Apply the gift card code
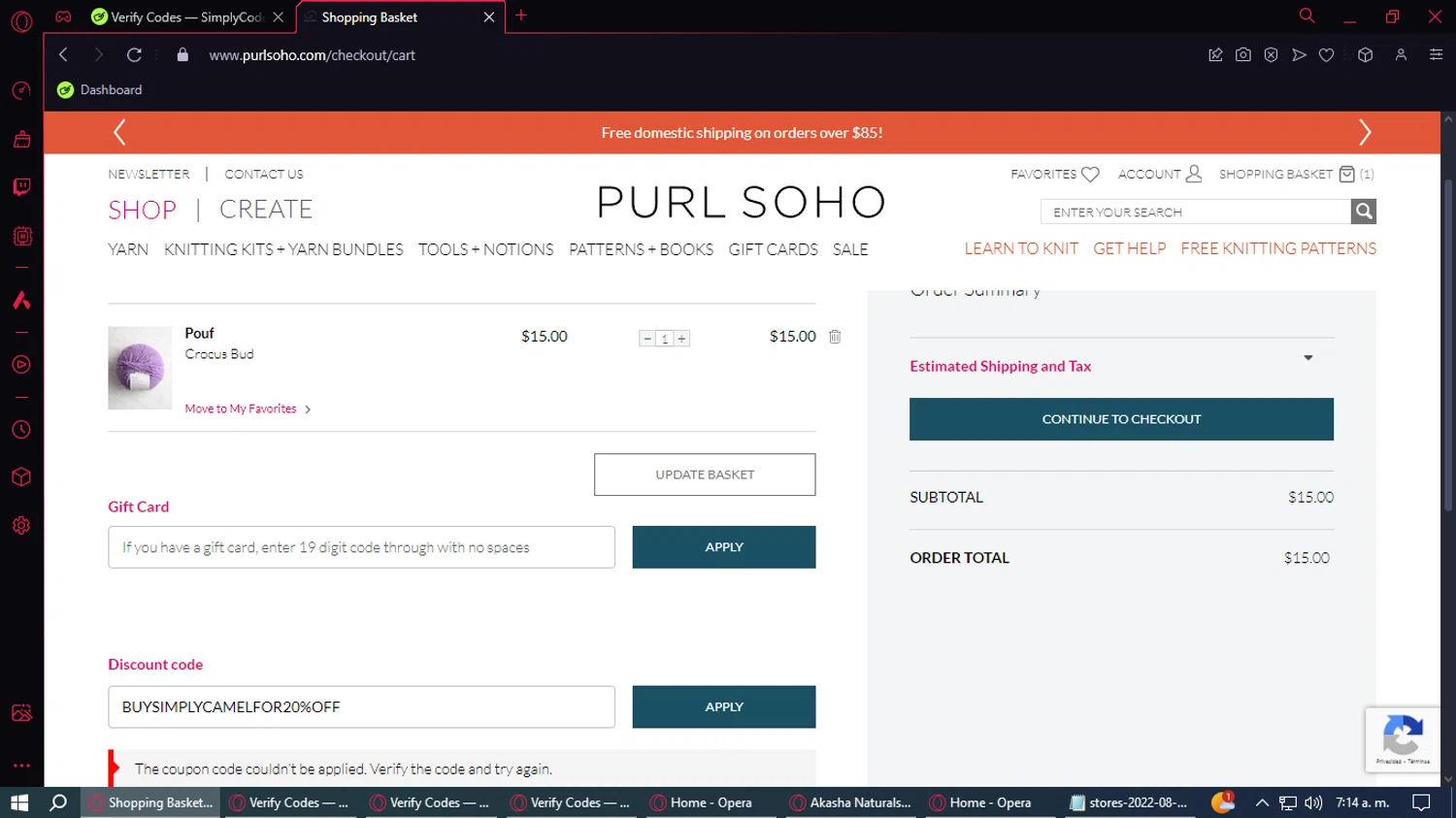The width and height of the screenshot is (1456, 818). (724, 547)
